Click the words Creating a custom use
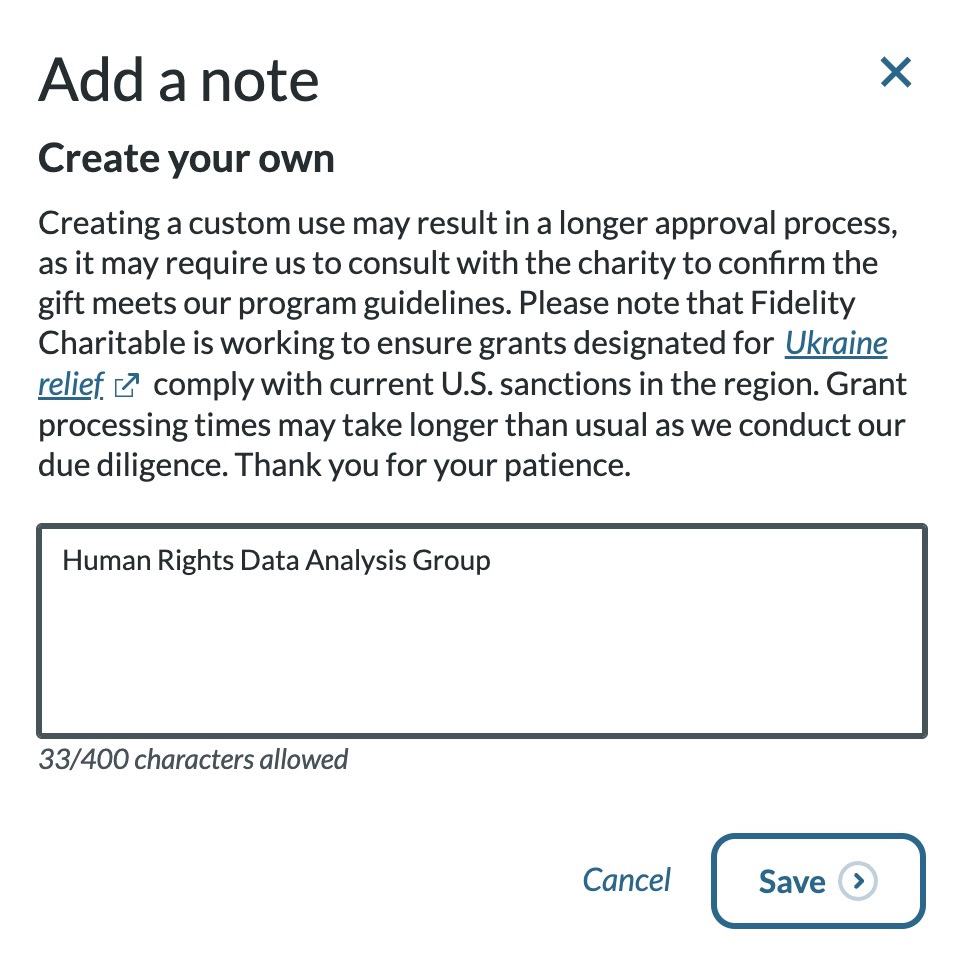Screen dimensions: 956x962 click(191, 223)
